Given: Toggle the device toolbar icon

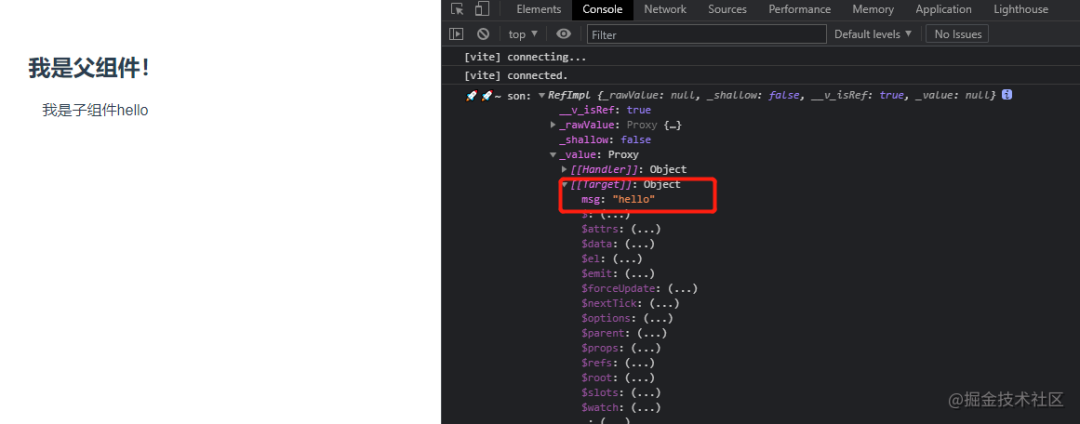Looking at the screenshot, I should [x=481, y=9].
